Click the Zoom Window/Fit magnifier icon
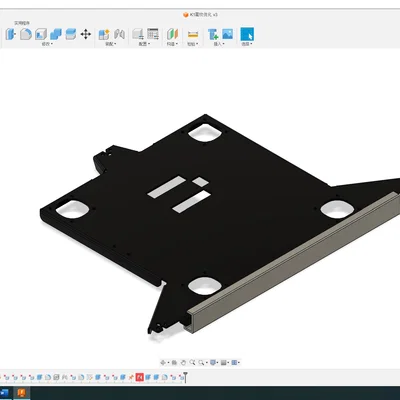Viewport: 400px width, 400px height. click(201, 362)
